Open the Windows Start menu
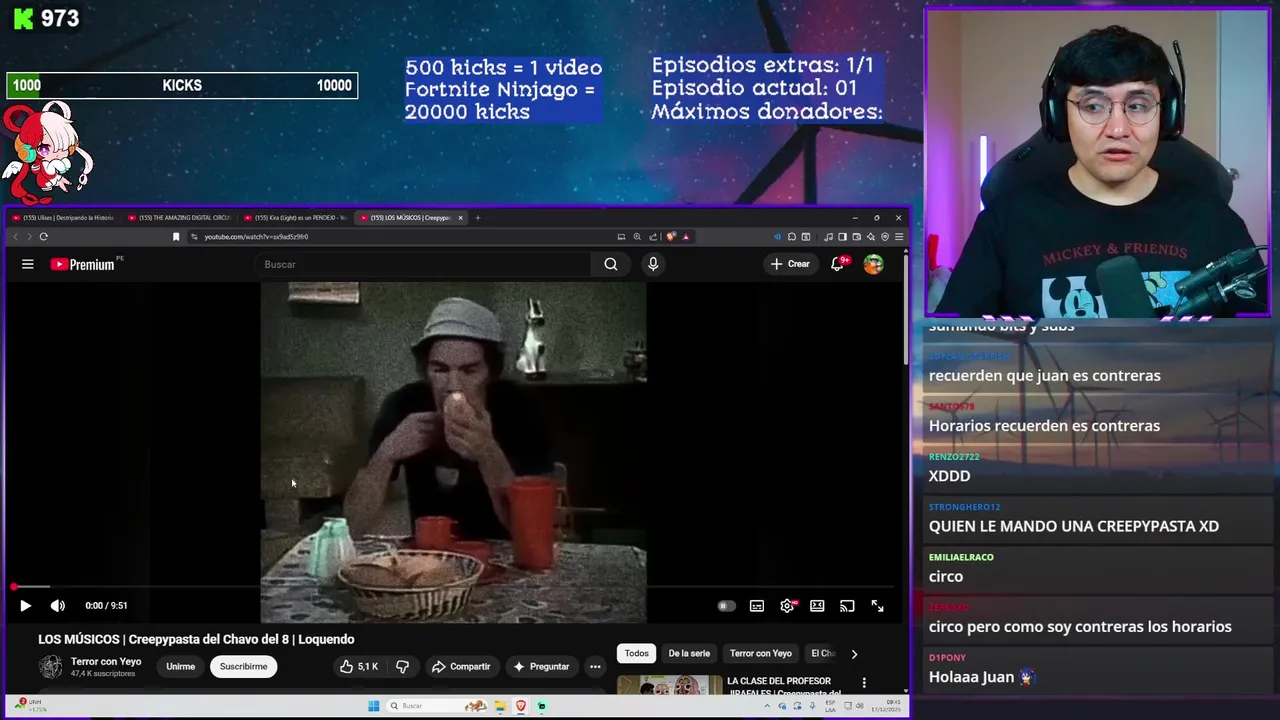Screen dimensions: 1280x720 (373, 706)
